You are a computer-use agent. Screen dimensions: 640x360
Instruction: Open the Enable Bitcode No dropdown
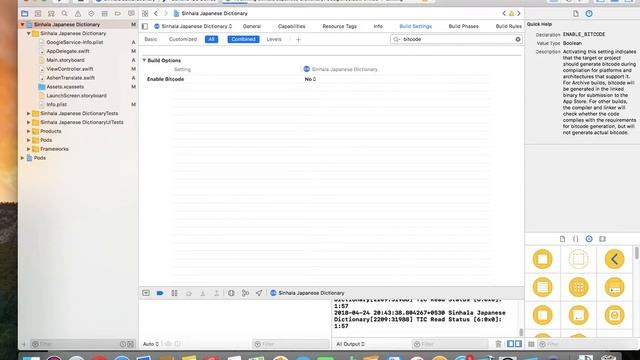[x=310, y=79]
